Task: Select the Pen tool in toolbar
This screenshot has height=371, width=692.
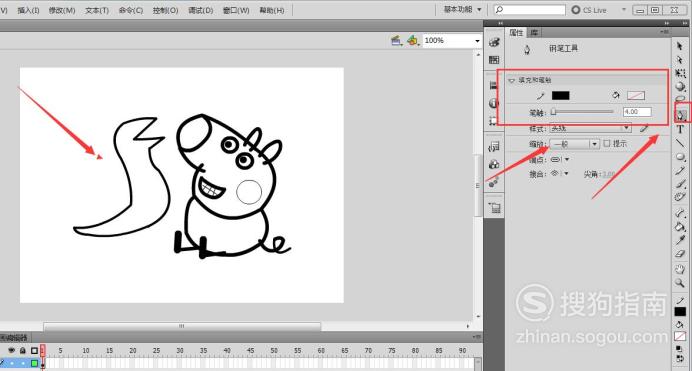Action: 681,115
